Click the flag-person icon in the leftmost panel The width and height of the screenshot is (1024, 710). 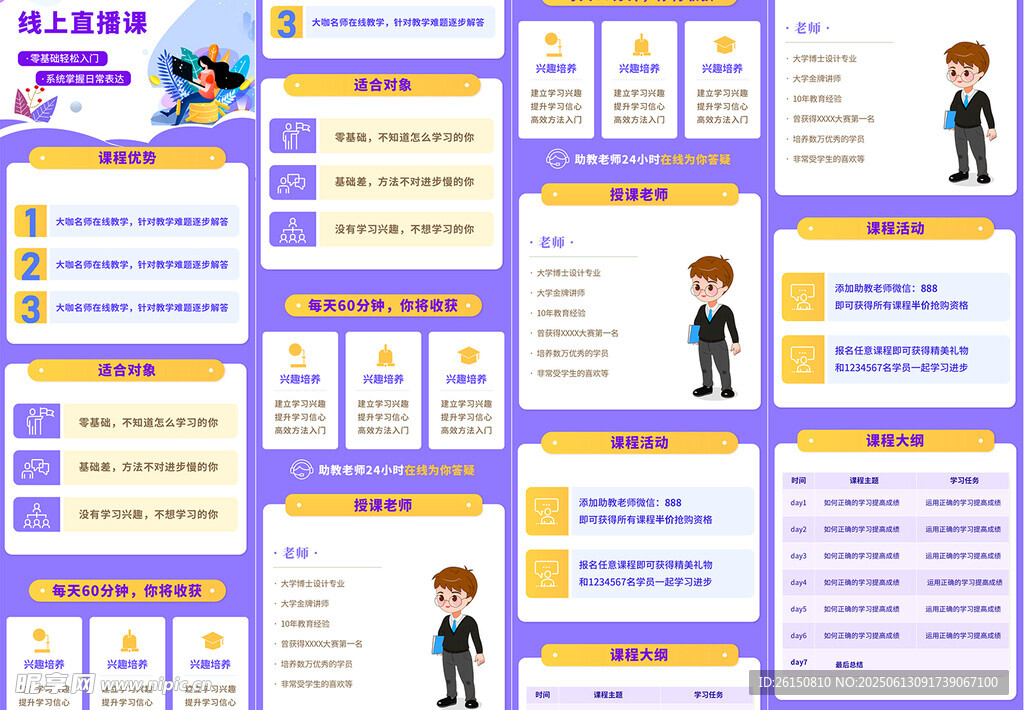tap(38, 421)
